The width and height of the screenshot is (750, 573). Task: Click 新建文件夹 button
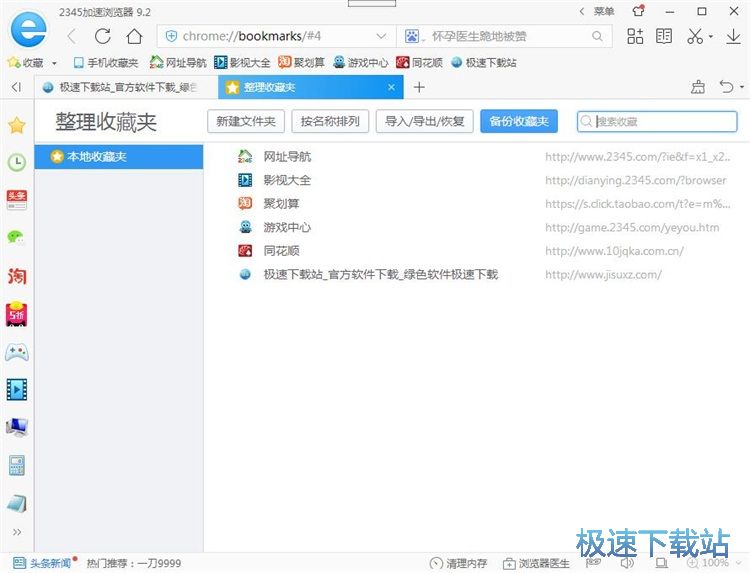pos(246,121)
